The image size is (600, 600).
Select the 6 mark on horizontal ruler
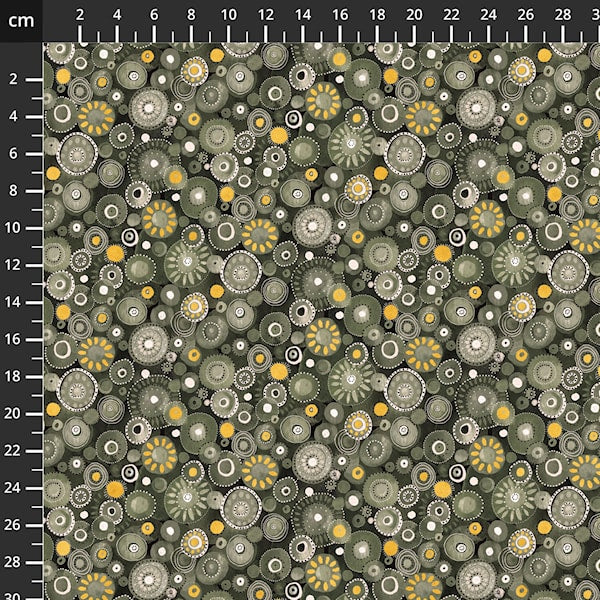[154, 15]
